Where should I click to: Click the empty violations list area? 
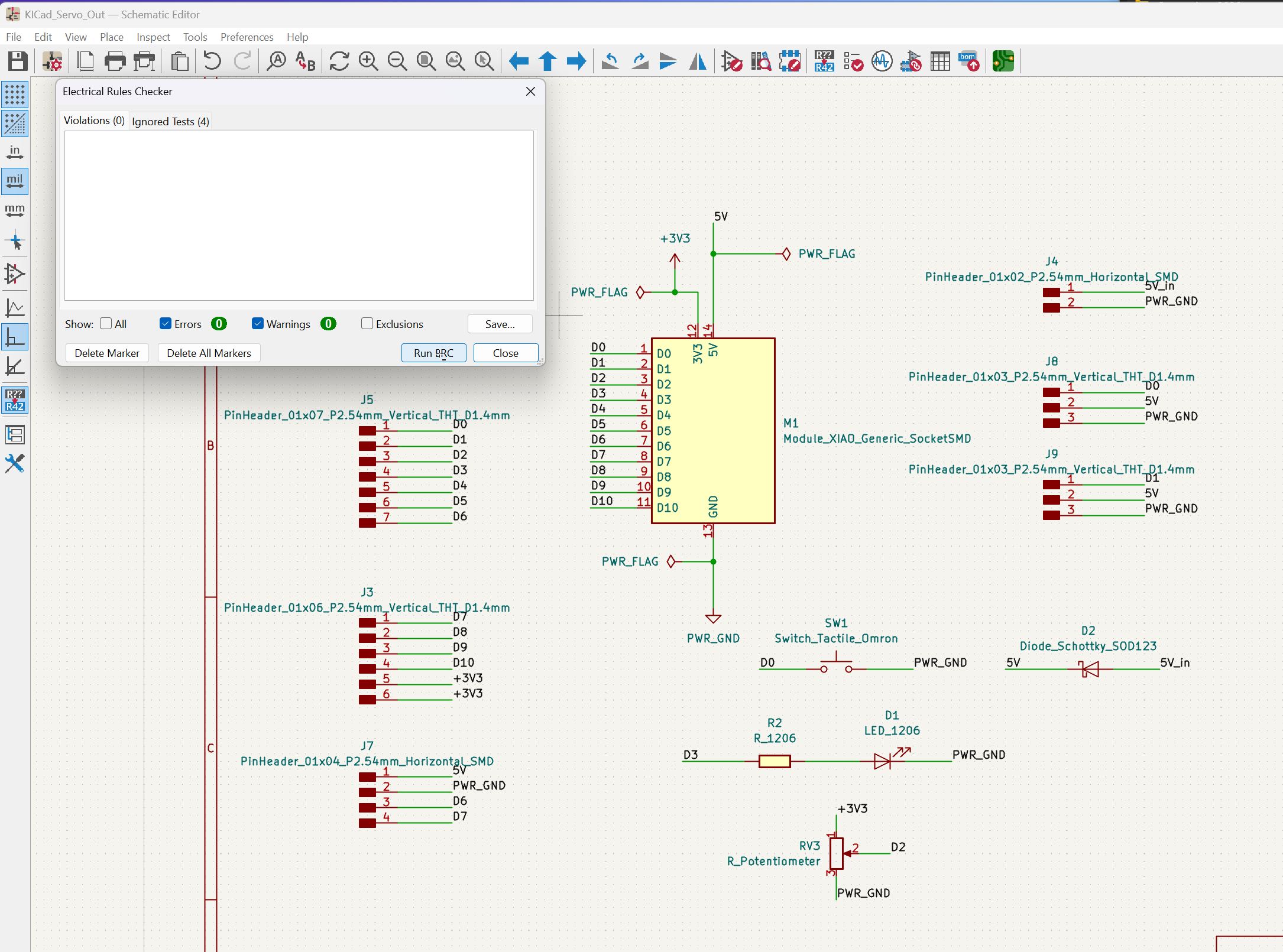pyautogui.click(x=299, y=216)
